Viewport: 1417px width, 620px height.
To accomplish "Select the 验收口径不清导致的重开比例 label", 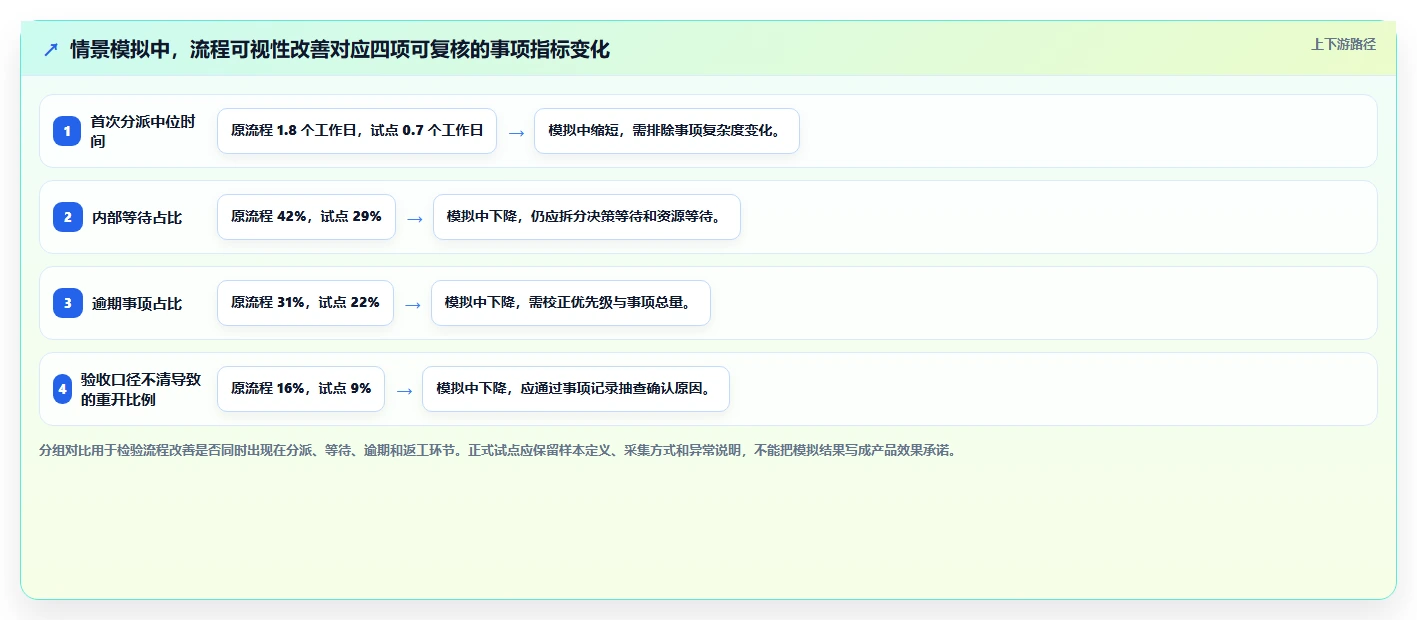I will [141, 389].
